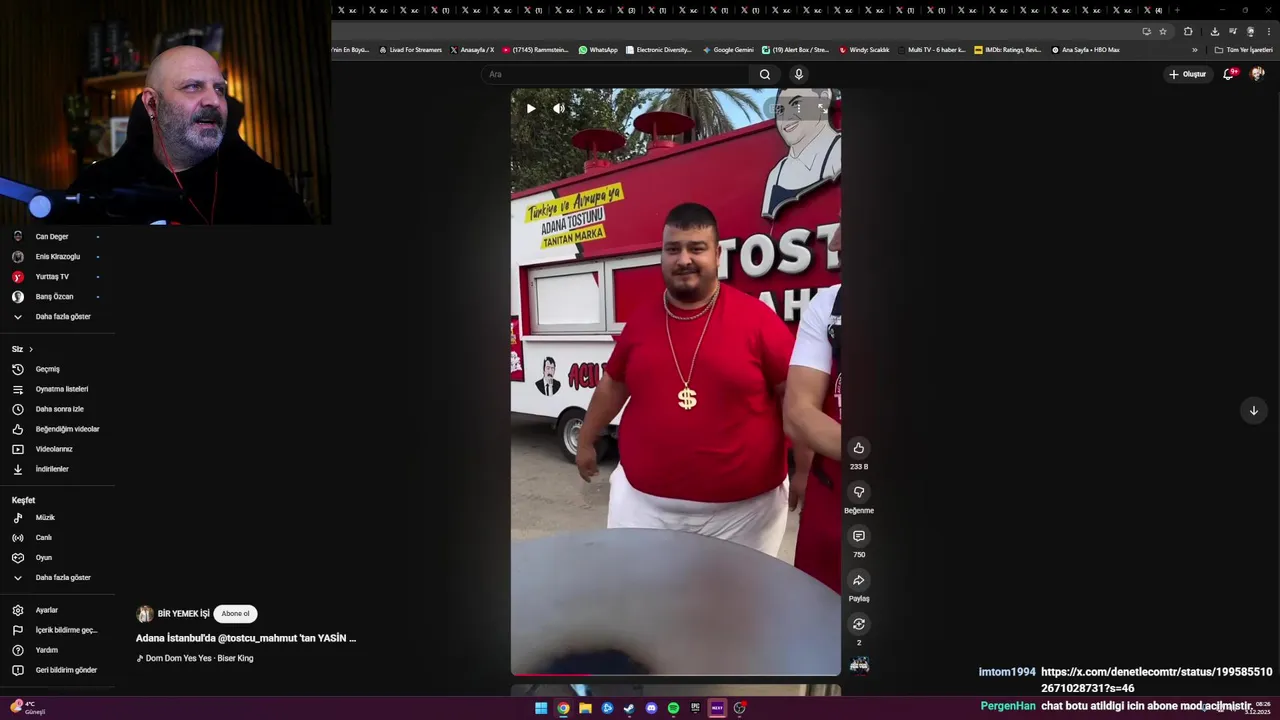The width and height of the screenshot is (1280, 720).
Task: Start voice search with the microphone
Action: (x=798, y=74)
